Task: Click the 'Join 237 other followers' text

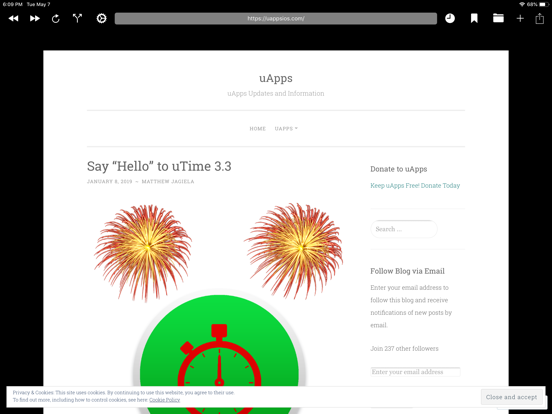Action: click(404, 349)
